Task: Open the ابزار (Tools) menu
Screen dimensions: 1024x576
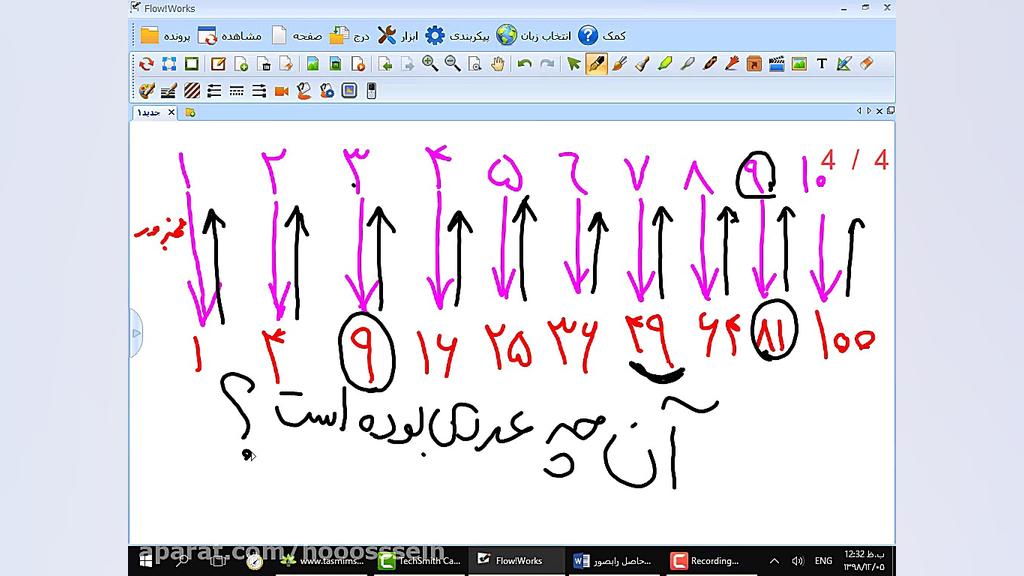Action: 398,36
